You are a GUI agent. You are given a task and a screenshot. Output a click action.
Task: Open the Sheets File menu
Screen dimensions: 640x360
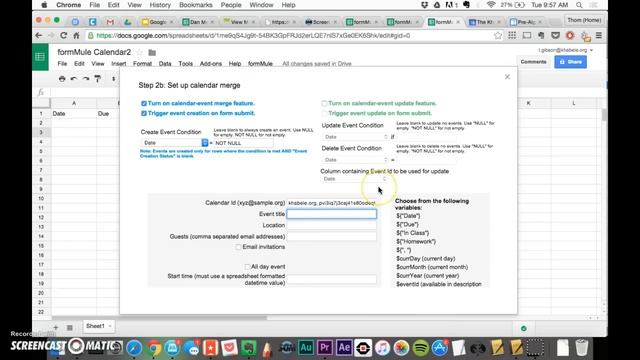click(x=62, y=64)
